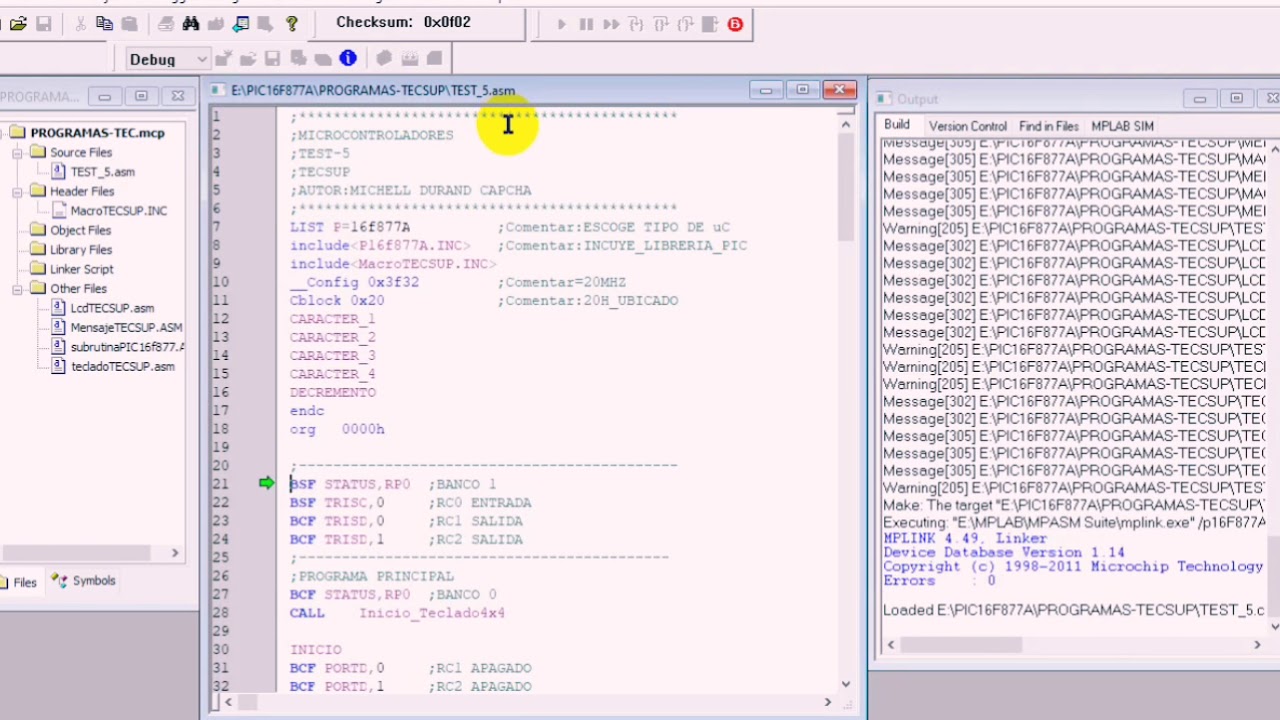Click the Copy icon in the toolbar
Image resolution: width=1280 pixels, height=720 pixels.
[104, 24]
